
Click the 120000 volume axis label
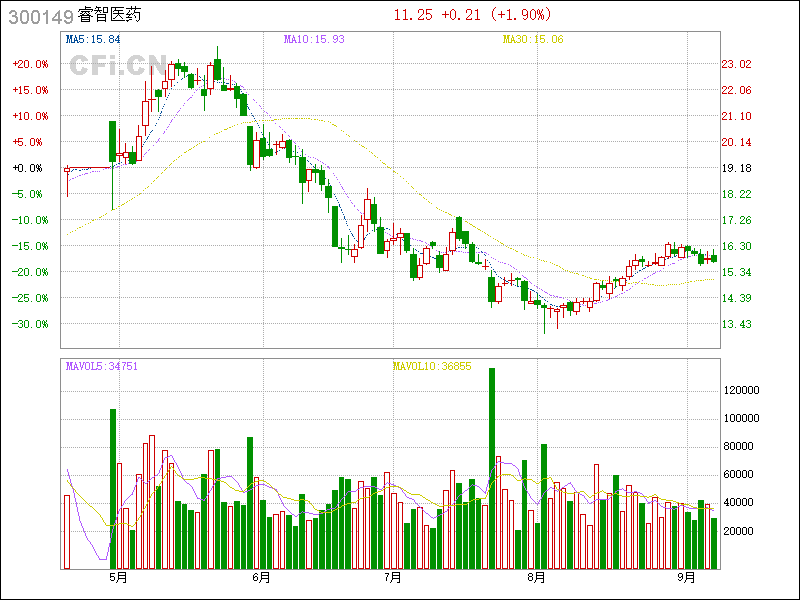[x=742, y=390]
